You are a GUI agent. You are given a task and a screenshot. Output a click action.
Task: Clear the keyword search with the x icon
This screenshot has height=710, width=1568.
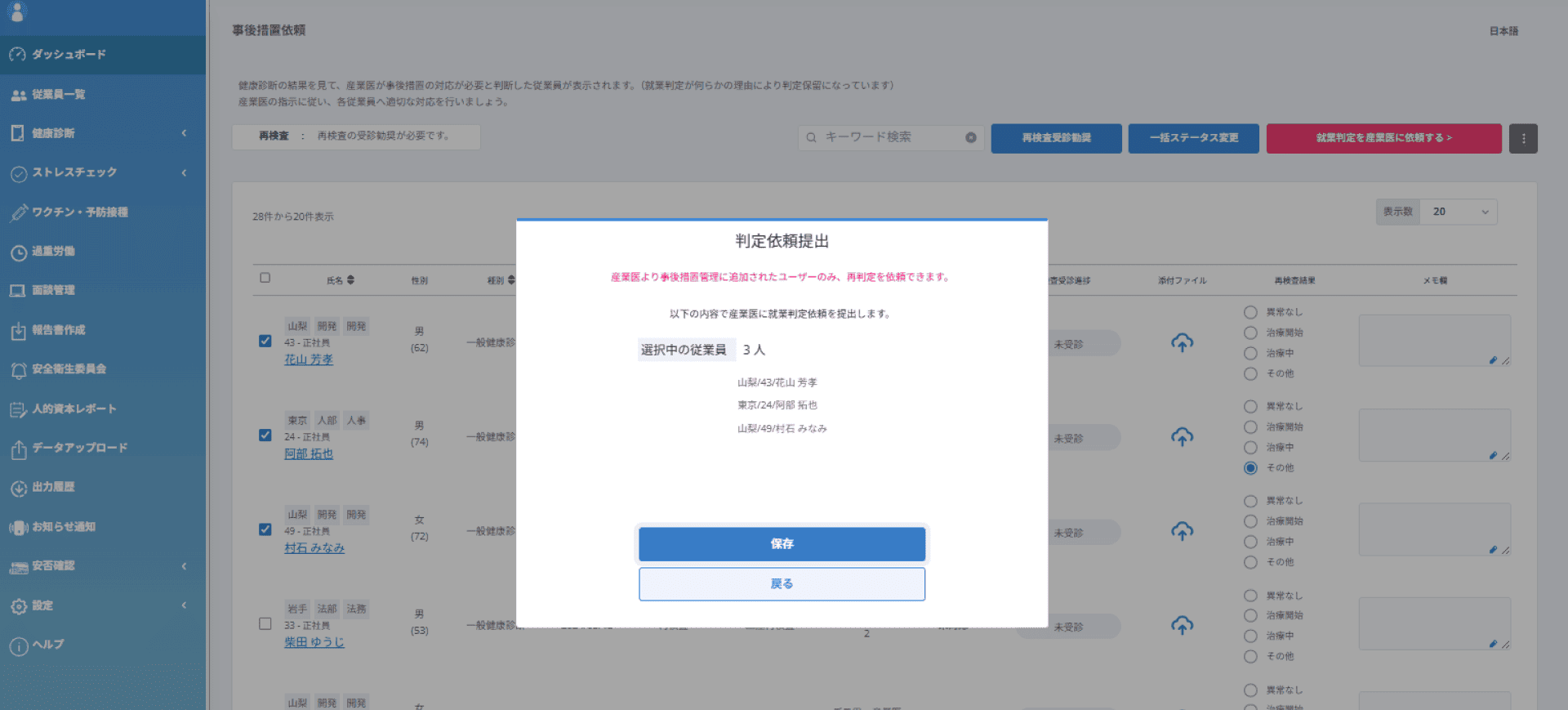pyautogui.click(x=970, y=137)
